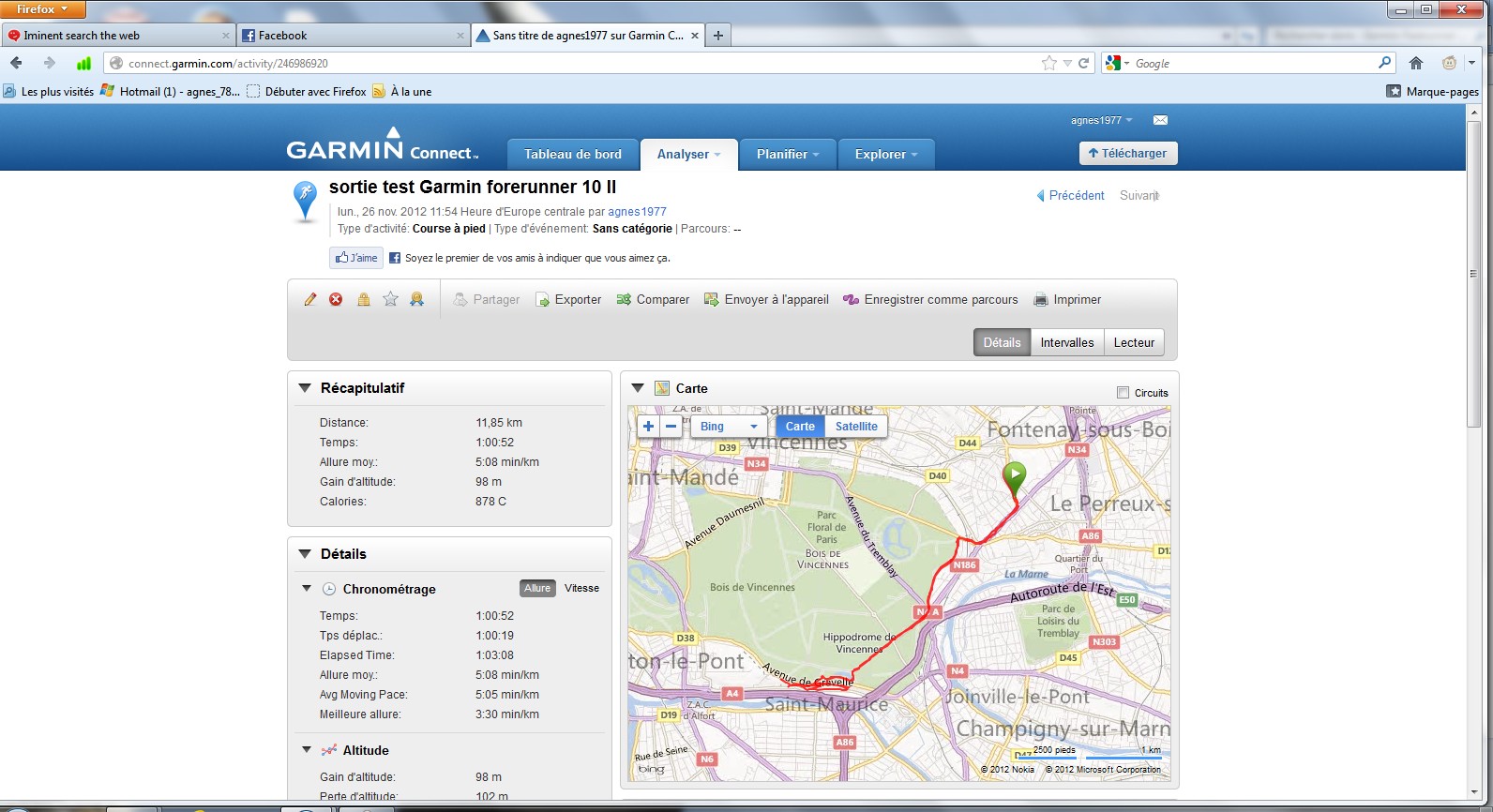The image size is (1493, 812).
Task: Collapse the Altitude subsection
Action: (x=307, y=750)
